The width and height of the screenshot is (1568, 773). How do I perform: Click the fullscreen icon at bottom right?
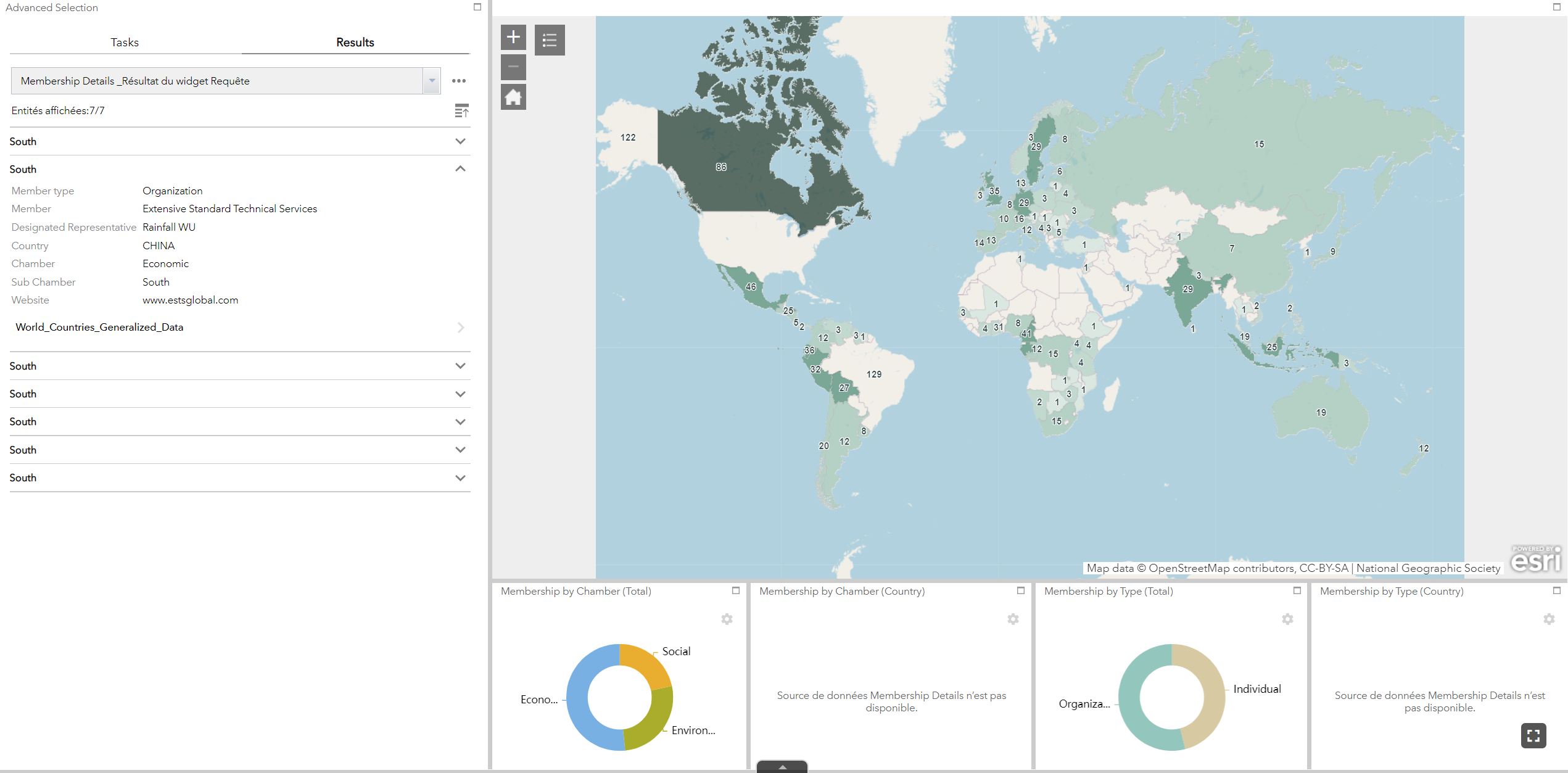1533,735
